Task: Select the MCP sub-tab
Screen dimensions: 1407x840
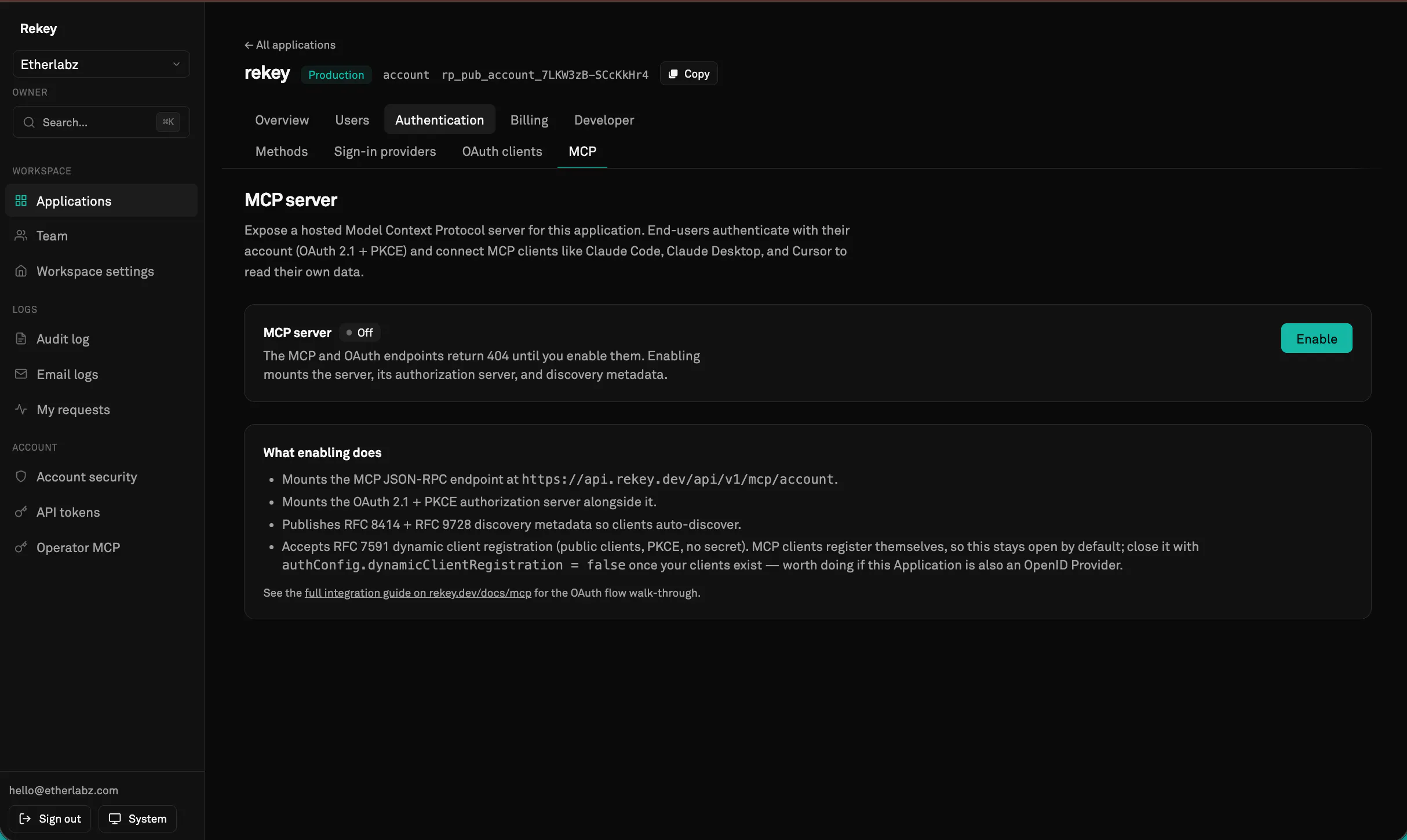Action: [582, 151]
